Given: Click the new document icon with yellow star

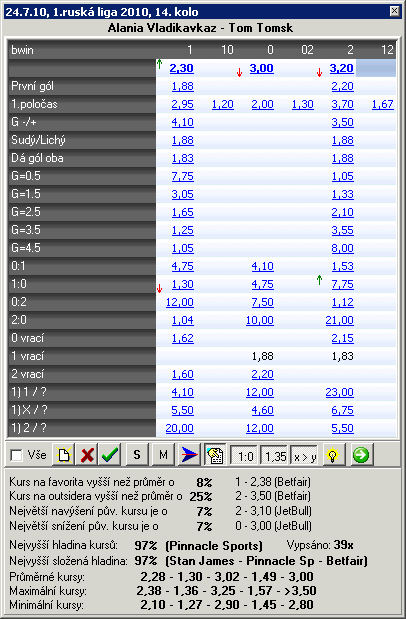Looking at the screenshot, I should point(63,455).
